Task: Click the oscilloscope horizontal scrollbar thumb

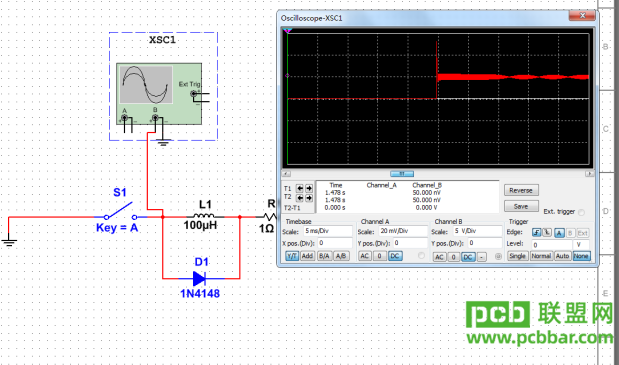Action: [x=402, y=174]
